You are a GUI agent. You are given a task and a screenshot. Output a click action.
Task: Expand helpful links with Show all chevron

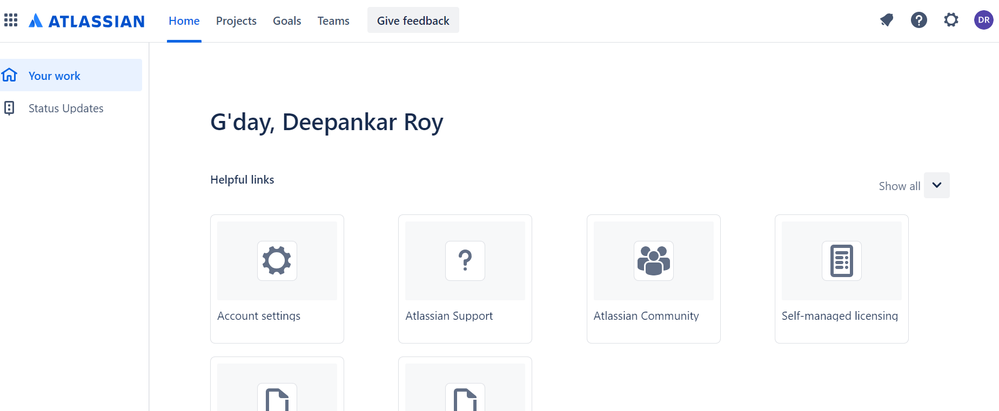click(x=937, y=185)
